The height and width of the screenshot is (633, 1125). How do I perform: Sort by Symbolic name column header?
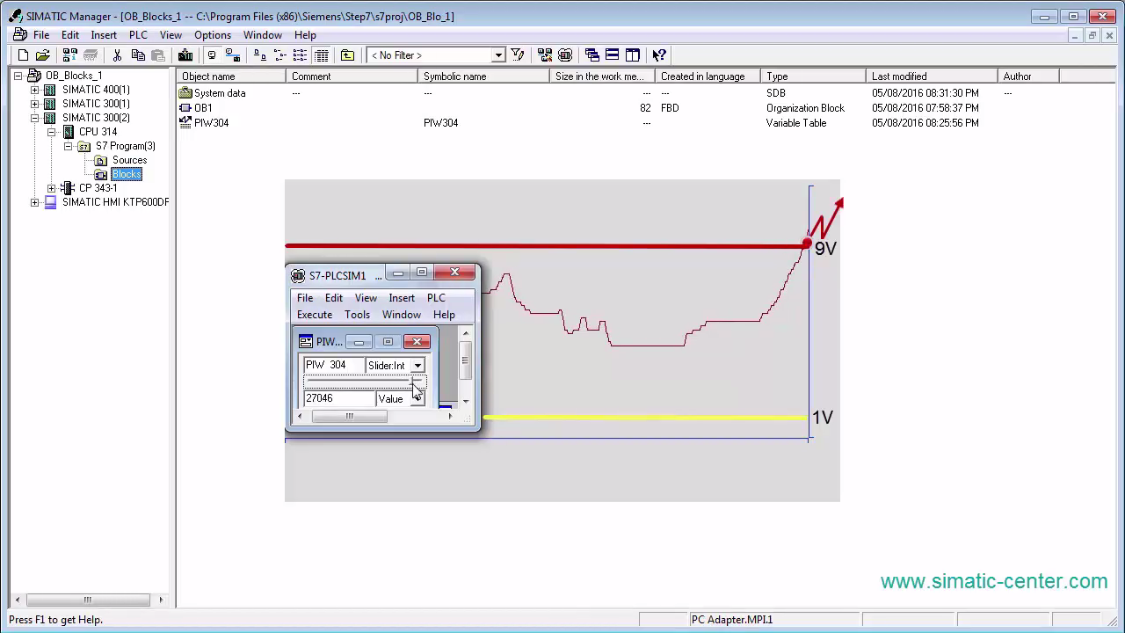click(x=484, y=76)
